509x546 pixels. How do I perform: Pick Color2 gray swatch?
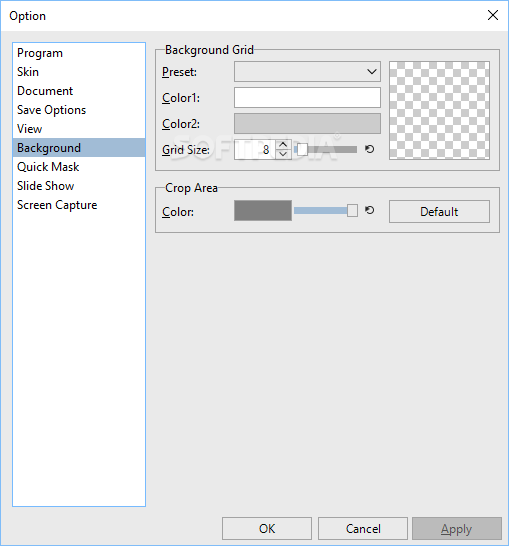[307, 123]
